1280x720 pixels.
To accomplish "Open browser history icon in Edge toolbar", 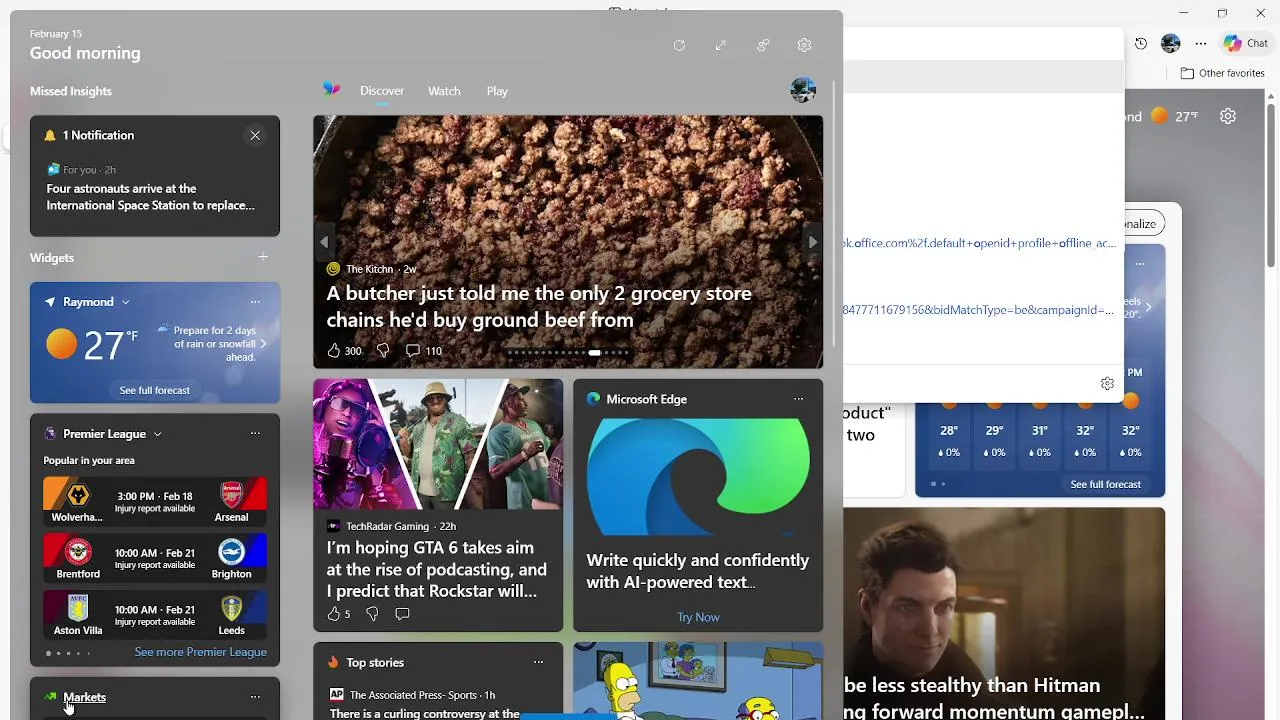I will click(1141, 43).
